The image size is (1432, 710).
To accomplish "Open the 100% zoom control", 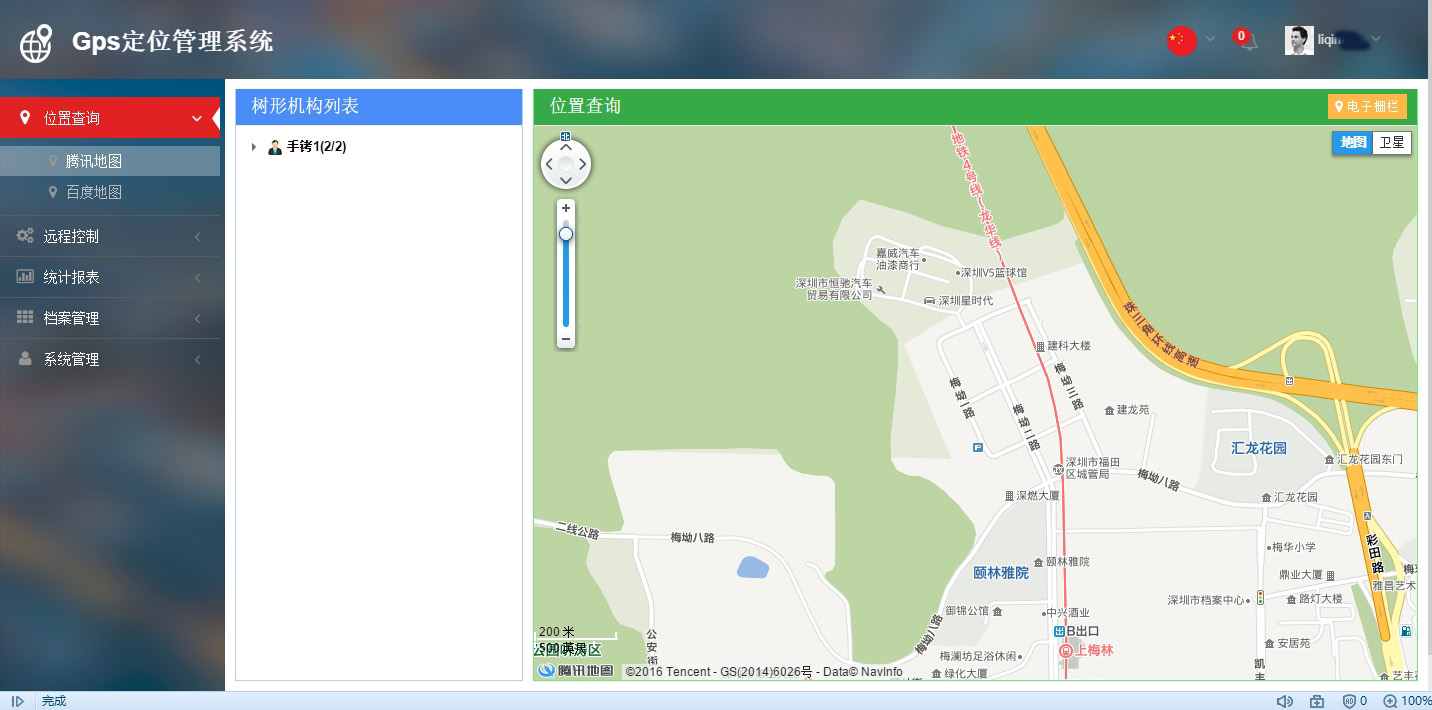I will coord(1407,701).
